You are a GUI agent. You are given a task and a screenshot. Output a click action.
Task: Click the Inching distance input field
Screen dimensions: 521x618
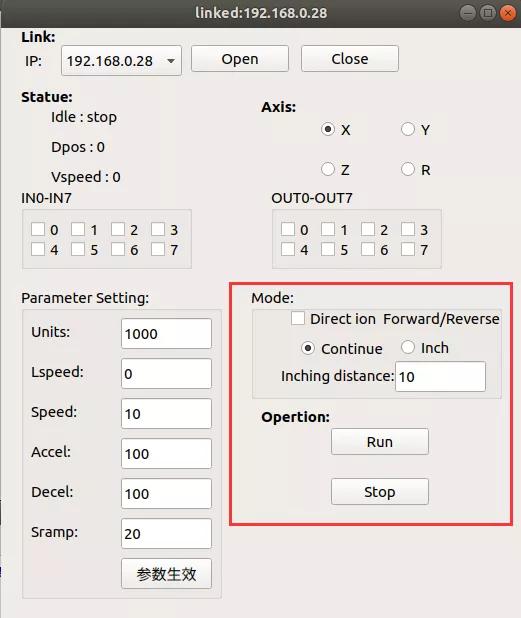440,376
